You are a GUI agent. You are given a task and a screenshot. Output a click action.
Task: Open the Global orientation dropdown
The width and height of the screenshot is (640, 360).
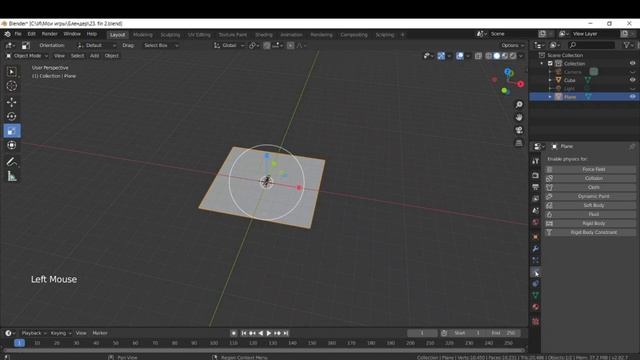tap(229, 45)
